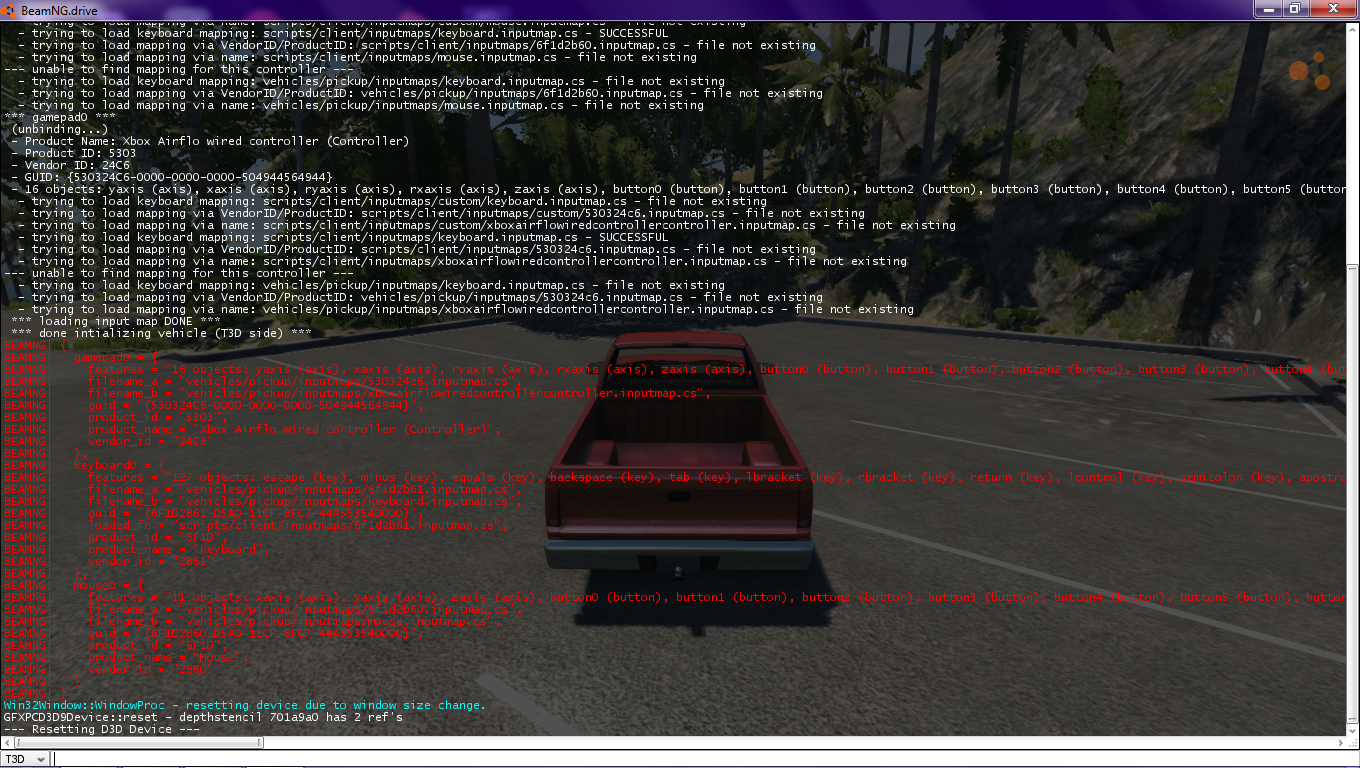Image resolution: width=1360 pixels, height=768 pixels.
Task: Click the cyan 'Win32Window::WindowProc' line
Action: (x=244, y=705)
